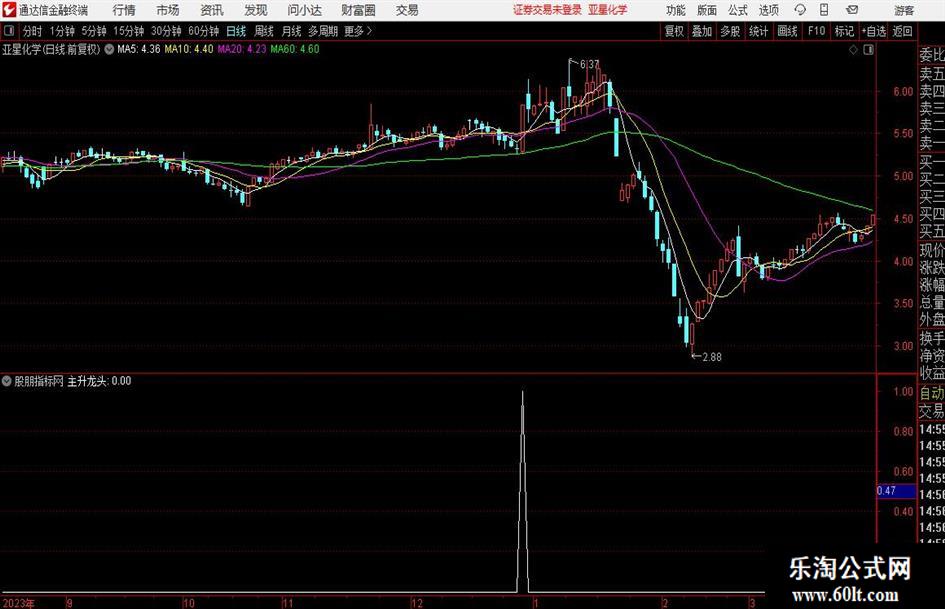Switch to 分时 chart period
The height and width of the screenshot is (609, 945).
point(33,31)
